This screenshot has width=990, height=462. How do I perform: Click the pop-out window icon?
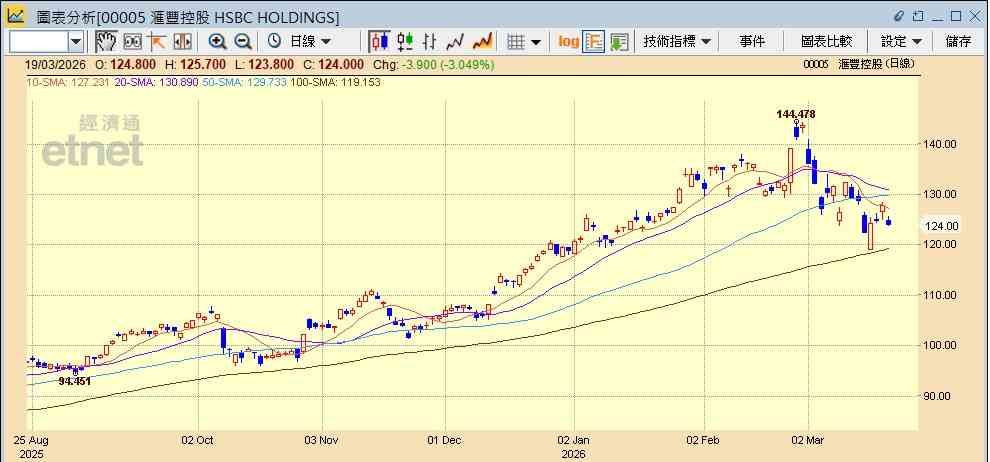[918, 16]
